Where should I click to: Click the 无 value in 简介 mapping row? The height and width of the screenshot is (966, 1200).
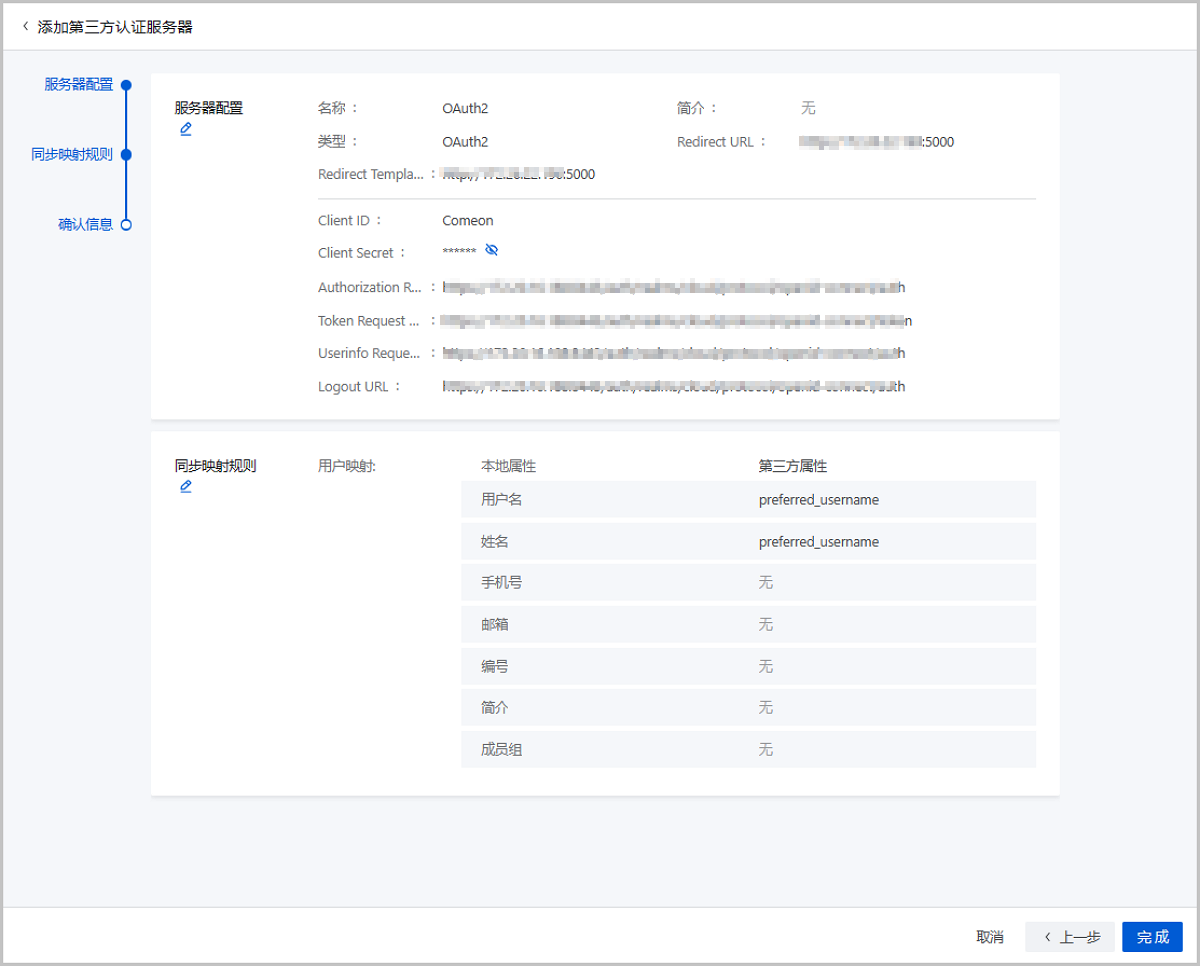[x=766, y=707]
